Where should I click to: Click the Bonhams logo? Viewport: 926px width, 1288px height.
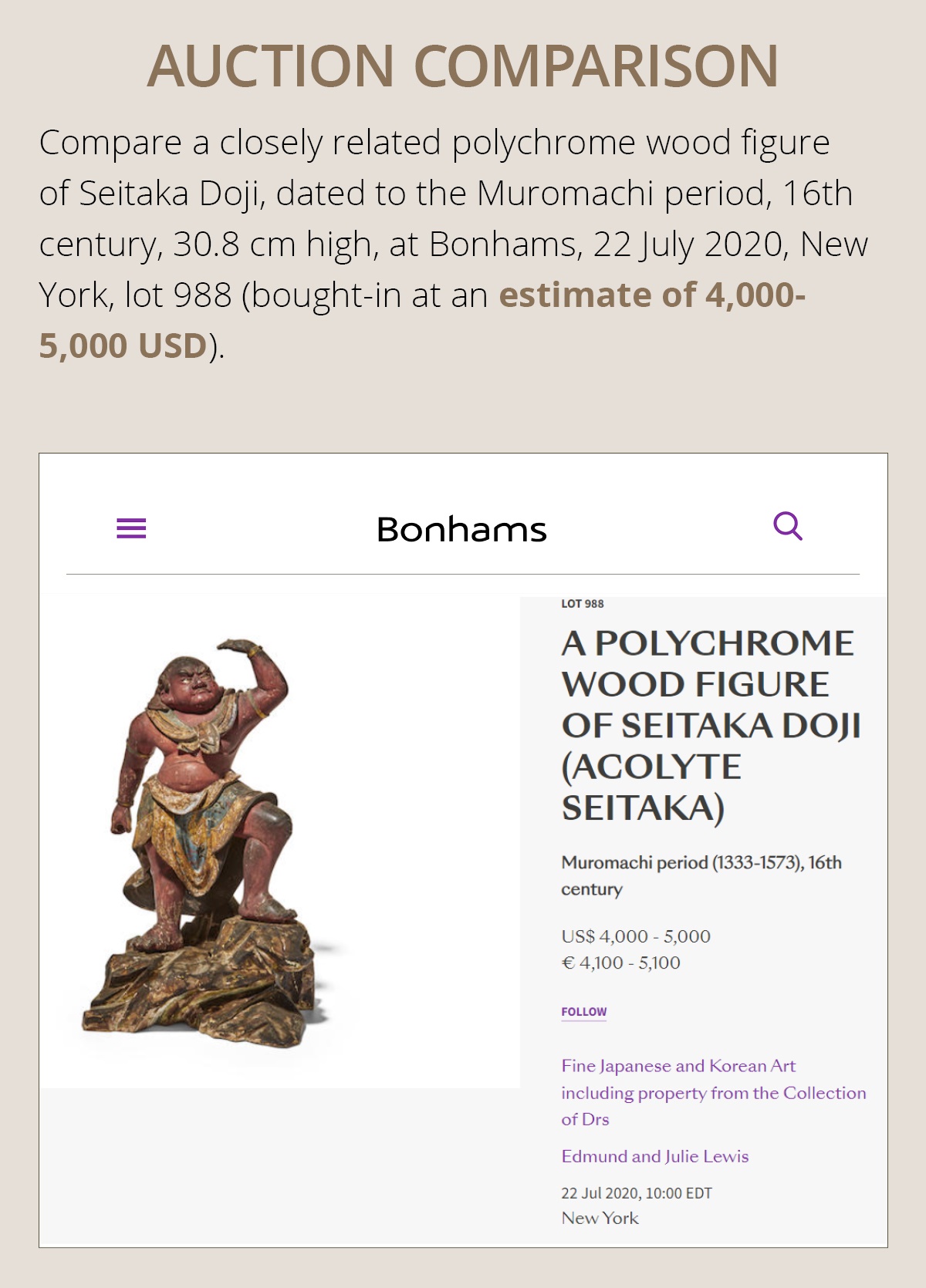tap(461, 530)
